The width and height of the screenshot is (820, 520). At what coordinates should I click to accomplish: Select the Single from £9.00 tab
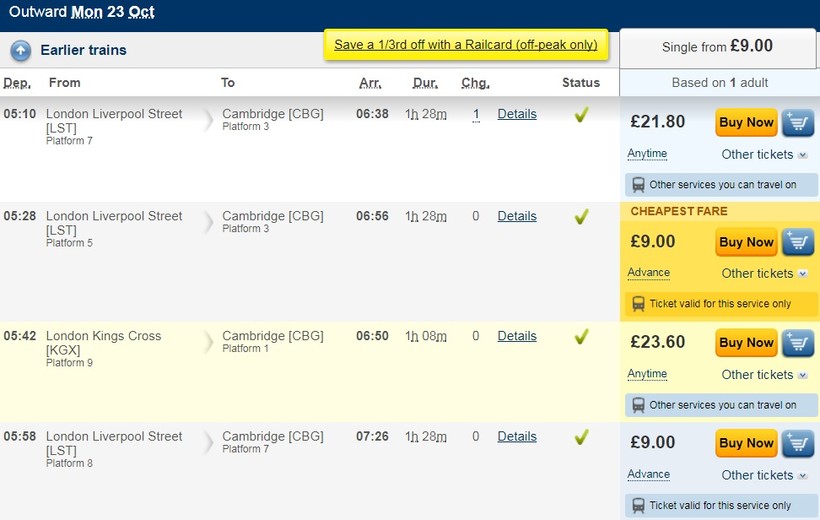point(717,47)
